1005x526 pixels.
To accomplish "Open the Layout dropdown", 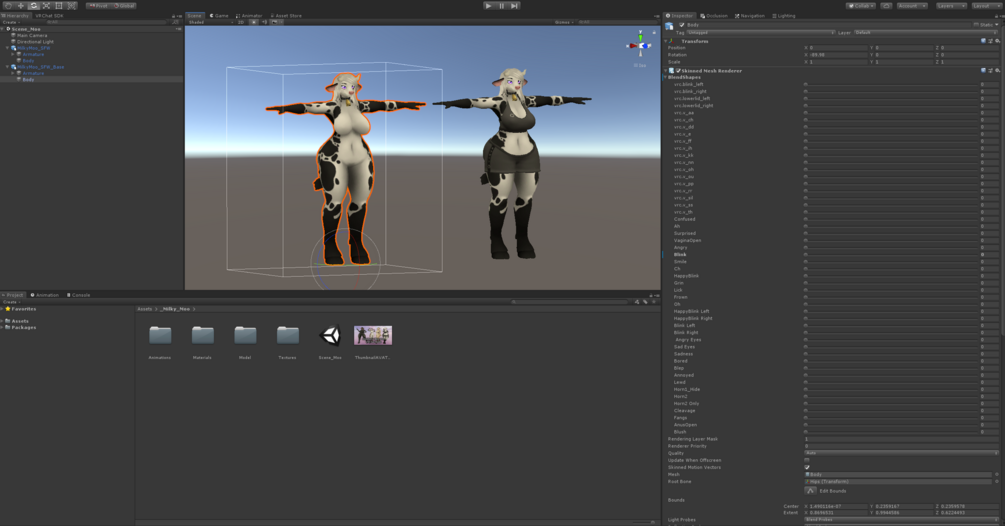I will coord(985,6).
